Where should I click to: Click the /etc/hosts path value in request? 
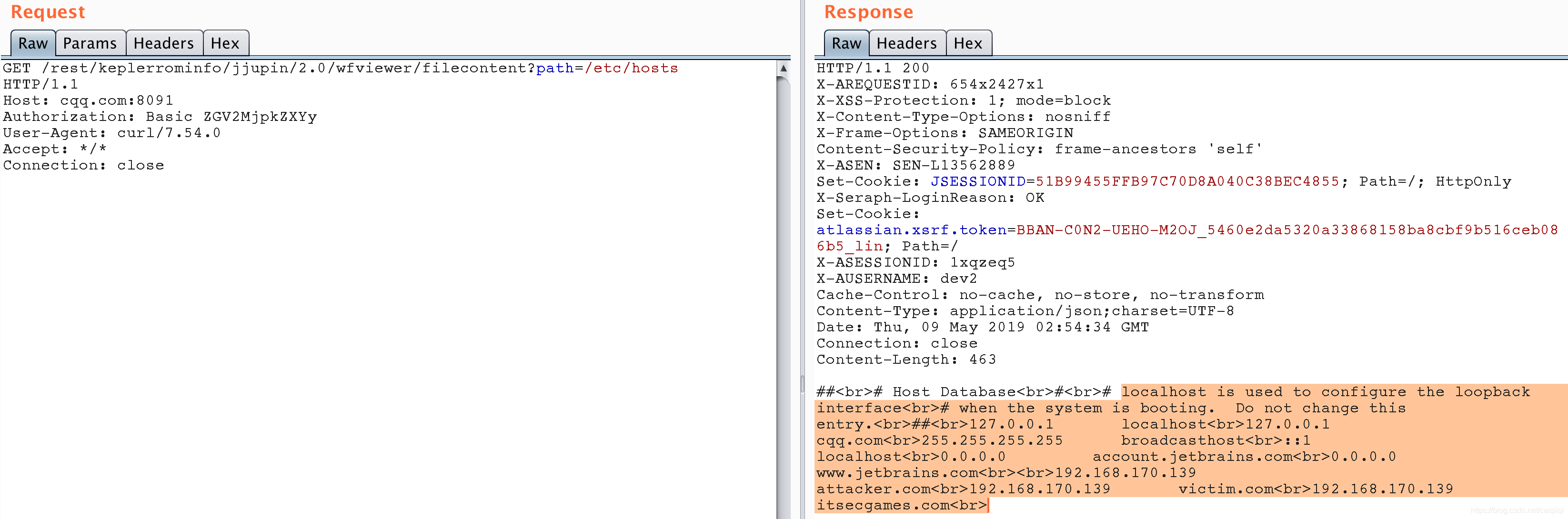tap(631, 68)
